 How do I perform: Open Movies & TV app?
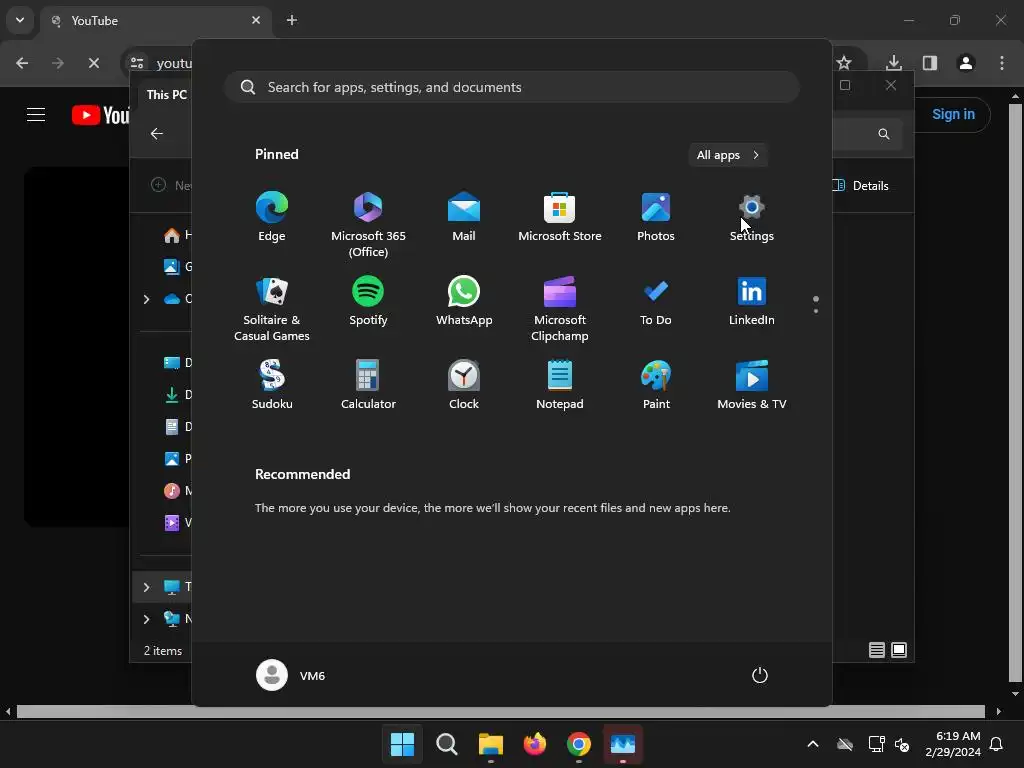coord(752,385)
